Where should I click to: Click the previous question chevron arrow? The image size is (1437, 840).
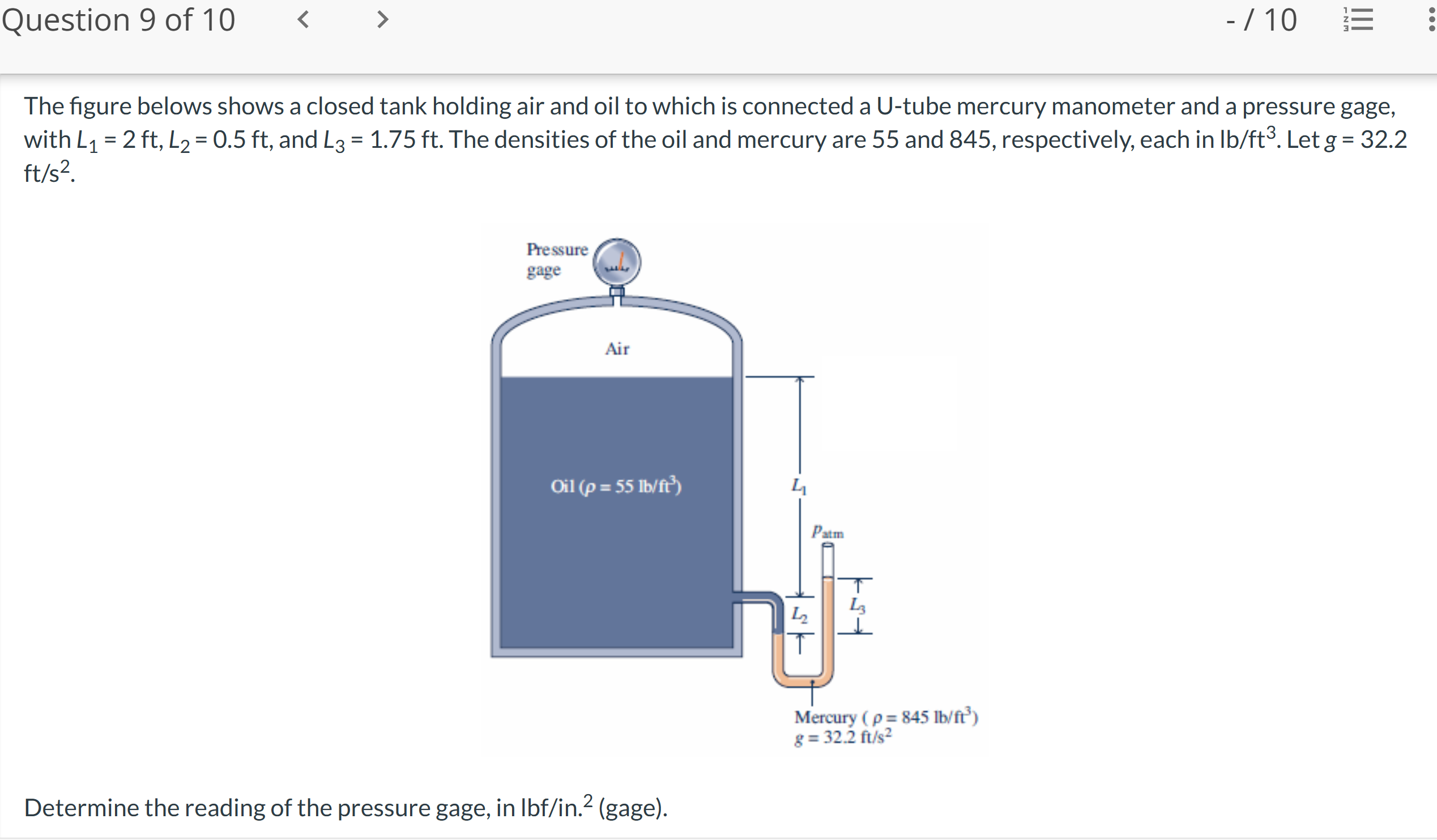303,20
